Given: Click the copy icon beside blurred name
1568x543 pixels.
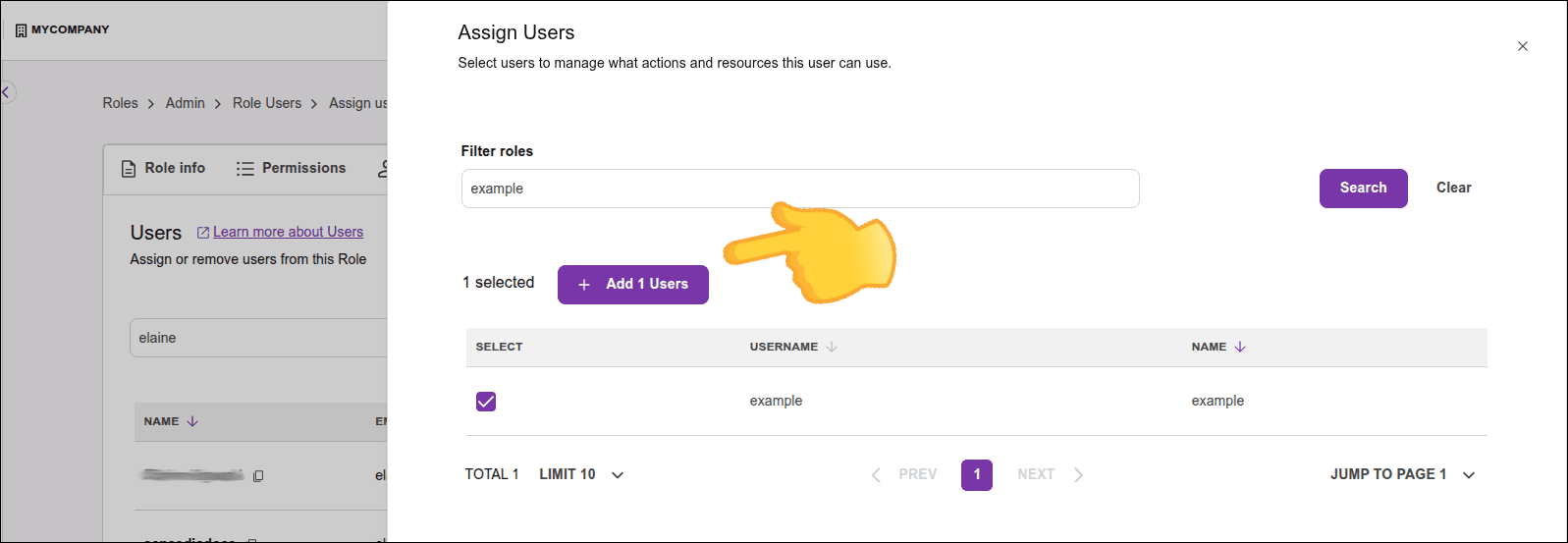Looking at the screenshot, I should click(x=258, y=476).
